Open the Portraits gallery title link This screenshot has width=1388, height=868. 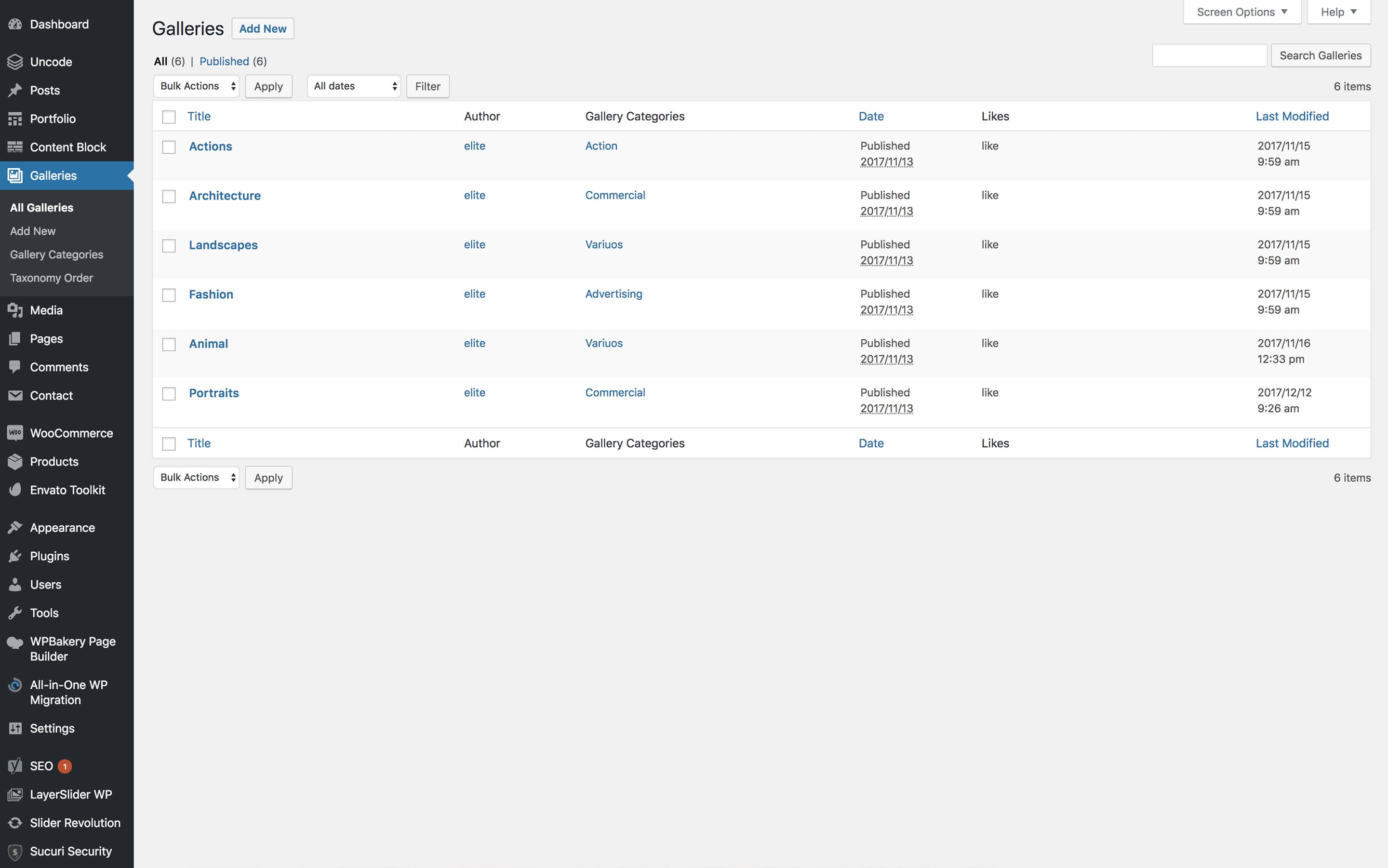(x=214, y=393)
